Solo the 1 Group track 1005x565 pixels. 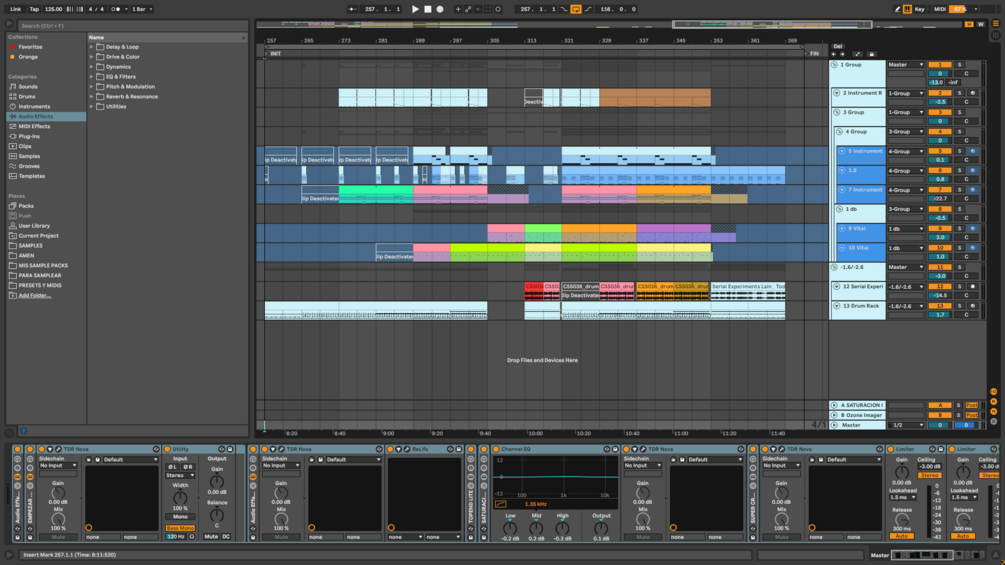point(959,65)
